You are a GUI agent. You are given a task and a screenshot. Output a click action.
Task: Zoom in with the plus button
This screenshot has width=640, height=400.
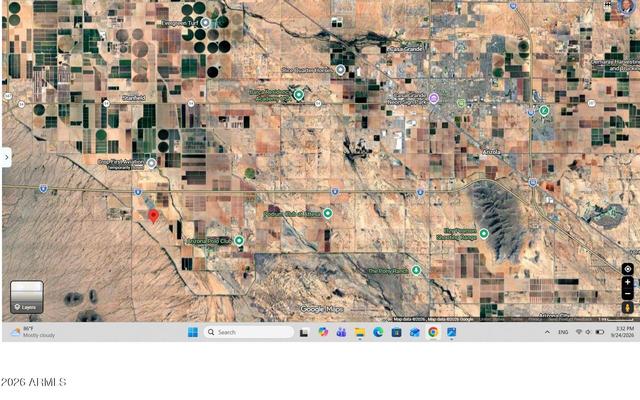628,282
